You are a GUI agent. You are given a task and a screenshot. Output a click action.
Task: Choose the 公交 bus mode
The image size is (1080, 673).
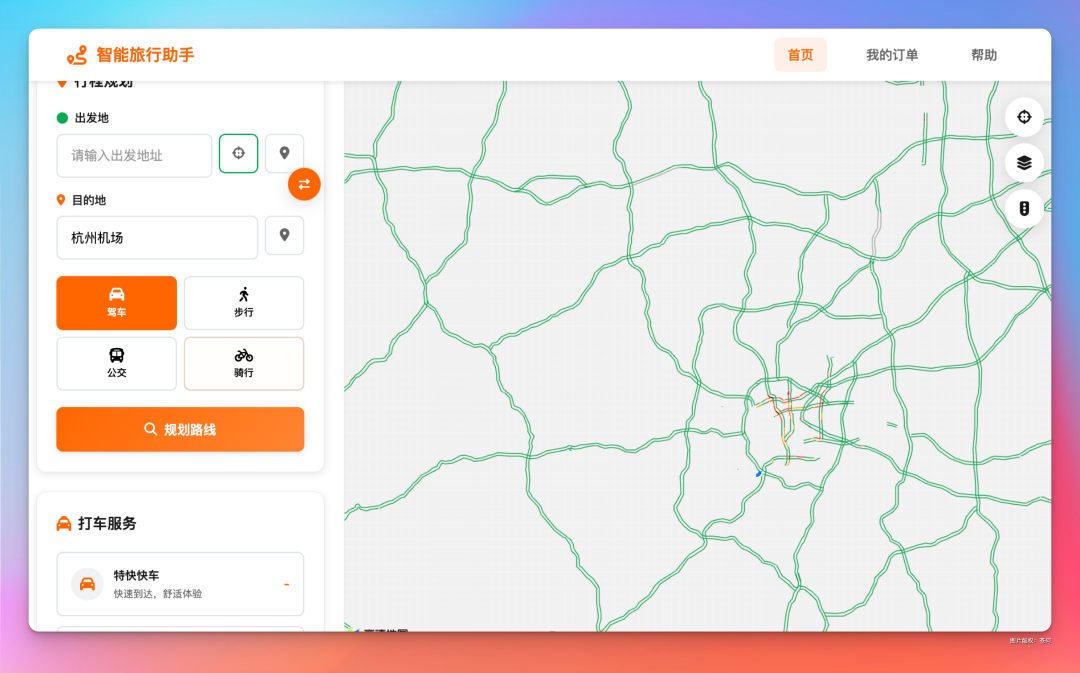point(116,364)
